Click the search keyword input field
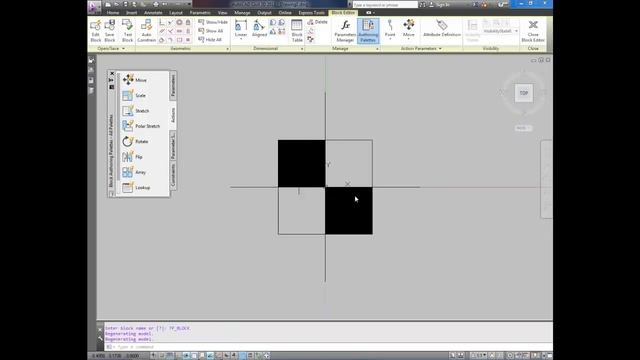Image resolution: width=640 pixels, height=360 pixels. pyautogui.click(x=385, y=4)
